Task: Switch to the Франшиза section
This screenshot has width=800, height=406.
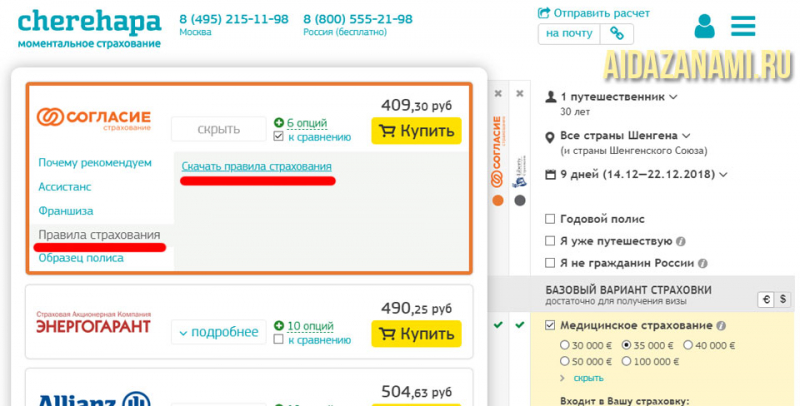Action: [x=65, y=211]
